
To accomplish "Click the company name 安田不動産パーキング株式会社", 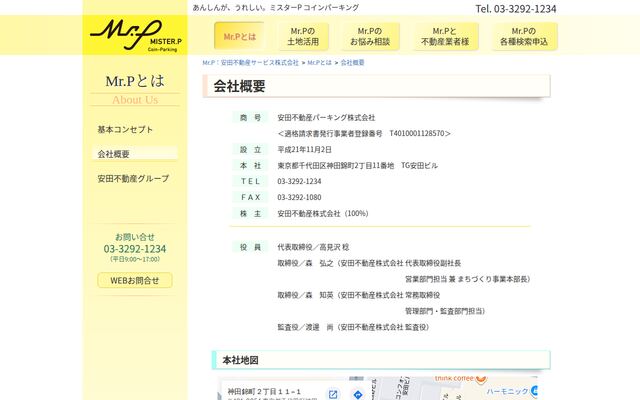I will pos(326,118).
